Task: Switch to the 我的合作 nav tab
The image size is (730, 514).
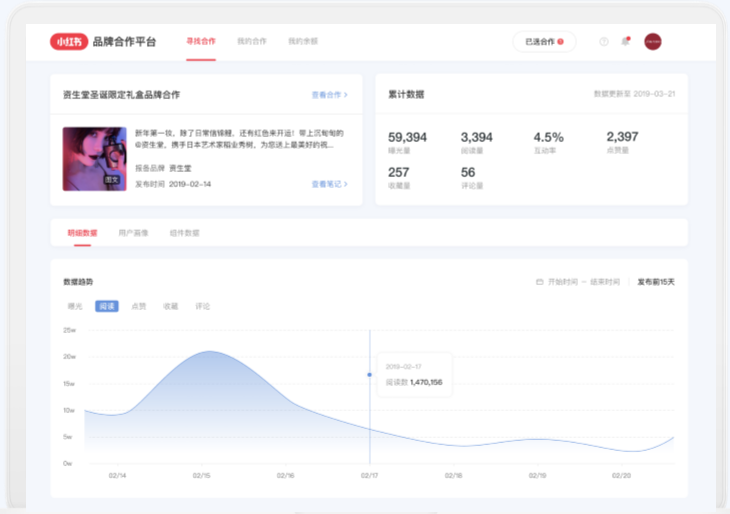Action: (x=252, y=41)
